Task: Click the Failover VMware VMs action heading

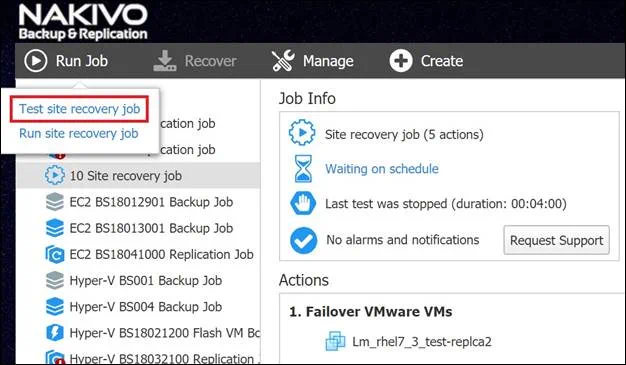Action: pos(371,311)
